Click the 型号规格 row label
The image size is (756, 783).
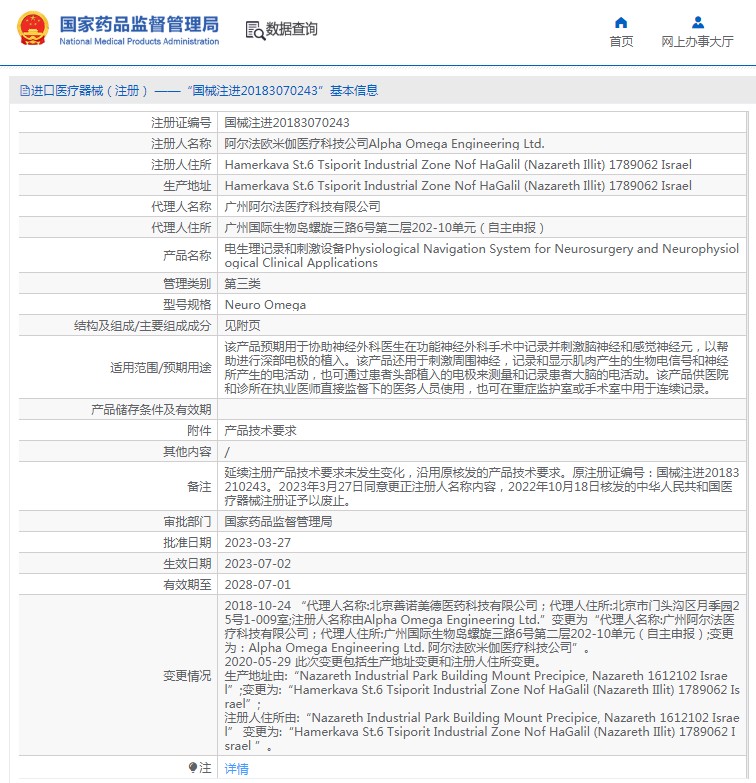coord(187,305)
